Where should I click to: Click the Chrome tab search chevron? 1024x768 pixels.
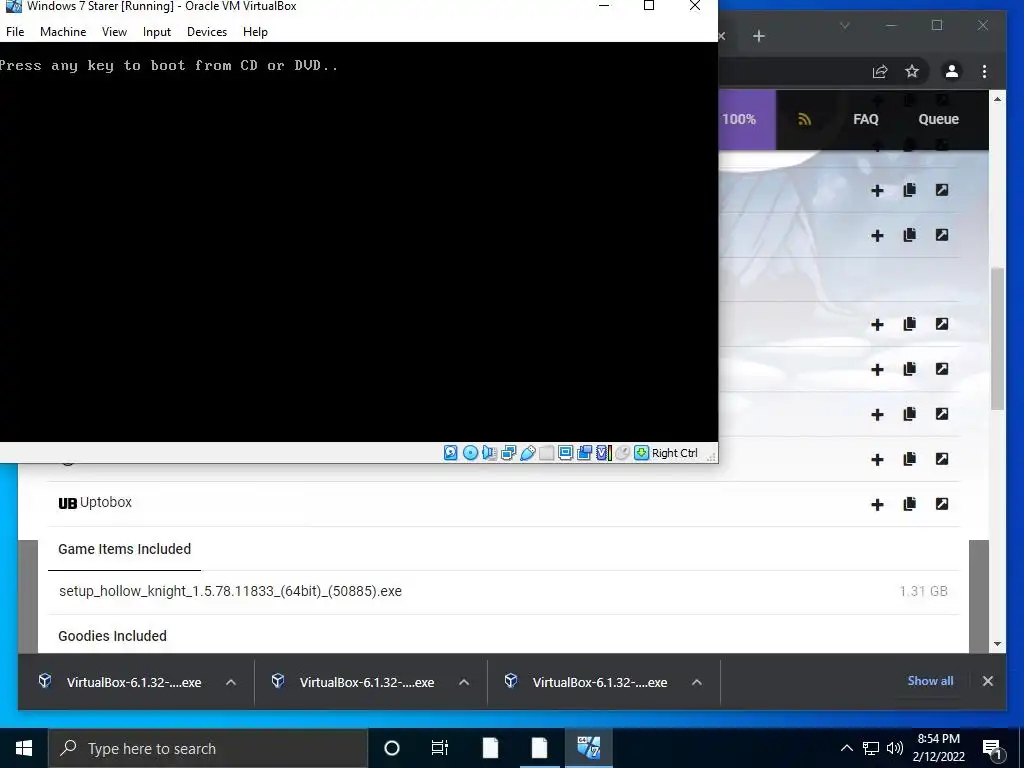click(x=844, y=26)
